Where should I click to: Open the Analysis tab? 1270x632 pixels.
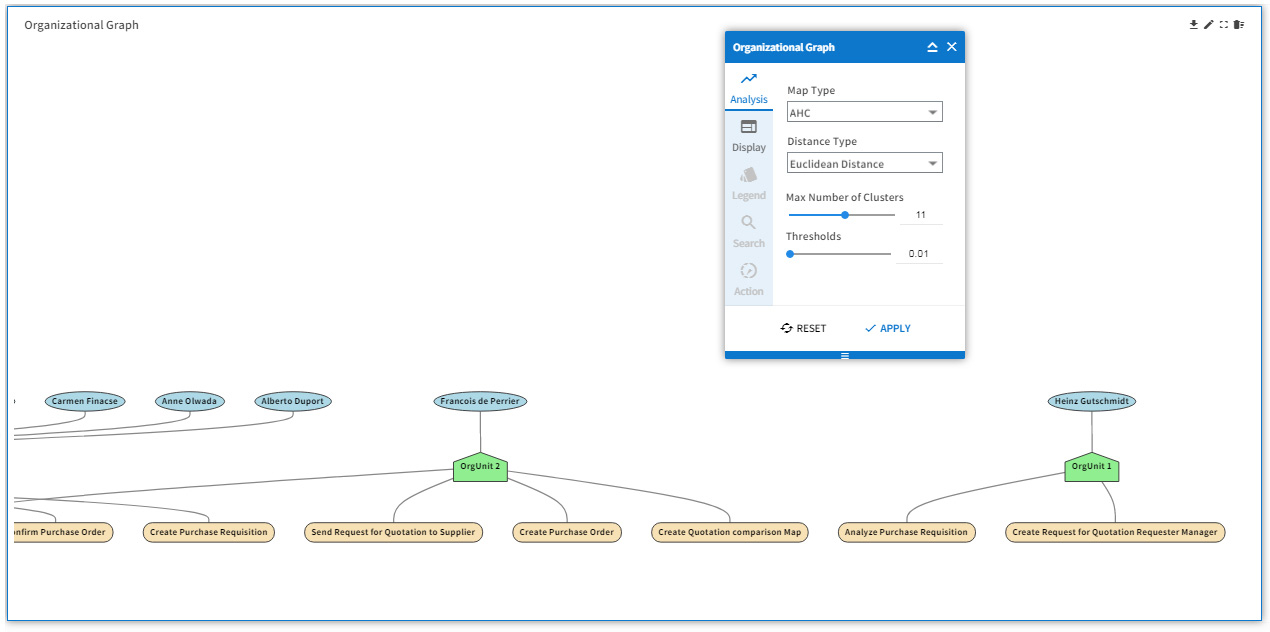pos(749,88)
